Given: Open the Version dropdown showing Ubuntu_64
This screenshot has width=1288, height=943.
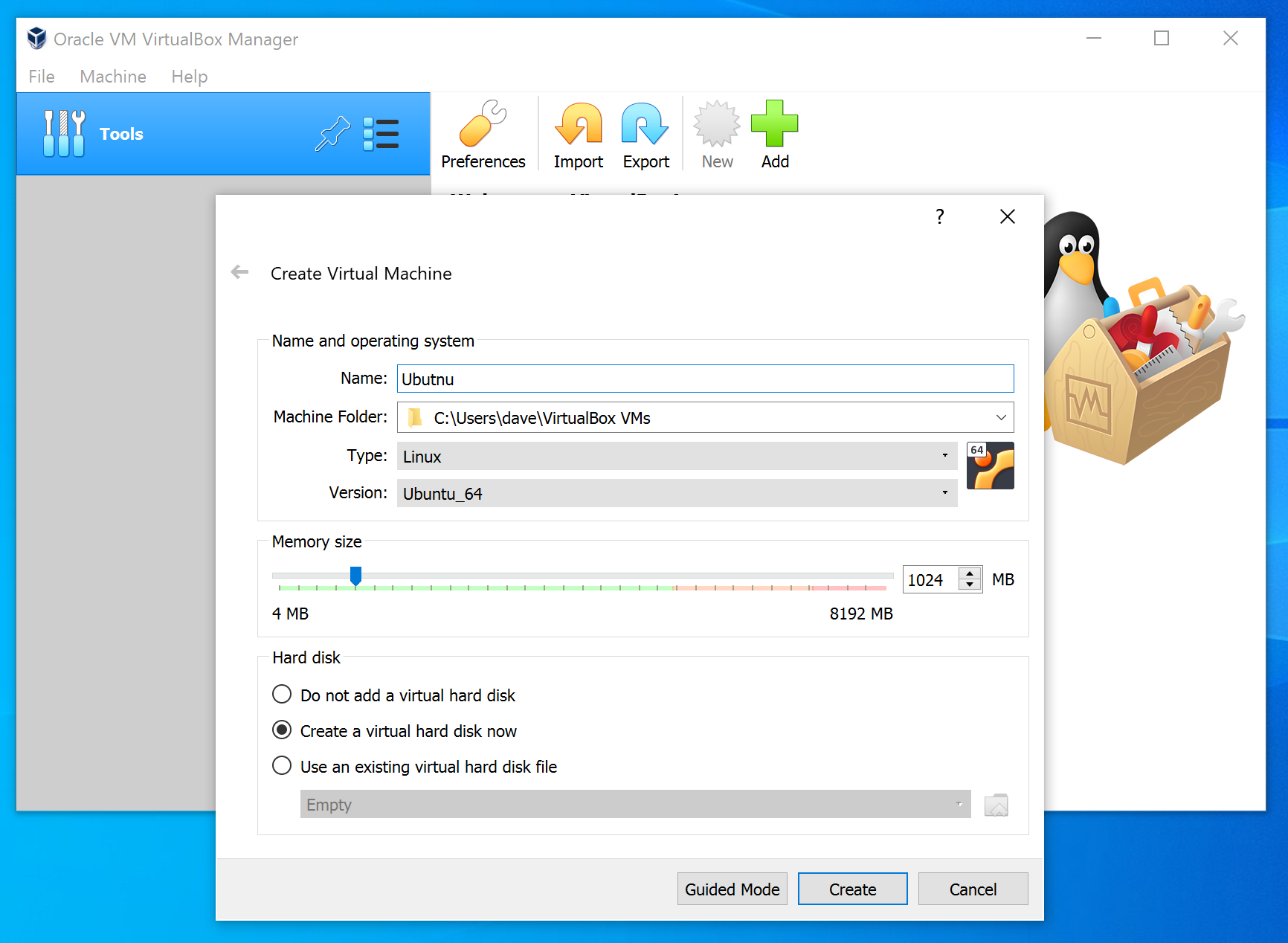Looking at the screenshot, I should coord(677,493).
